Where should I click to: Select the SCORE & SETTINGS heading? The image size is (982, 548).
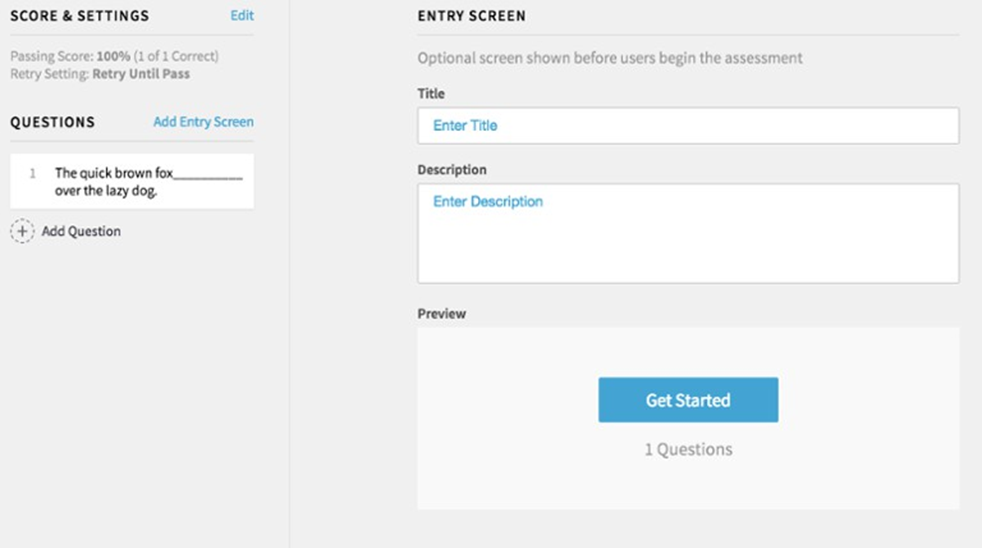coord(79,16)
